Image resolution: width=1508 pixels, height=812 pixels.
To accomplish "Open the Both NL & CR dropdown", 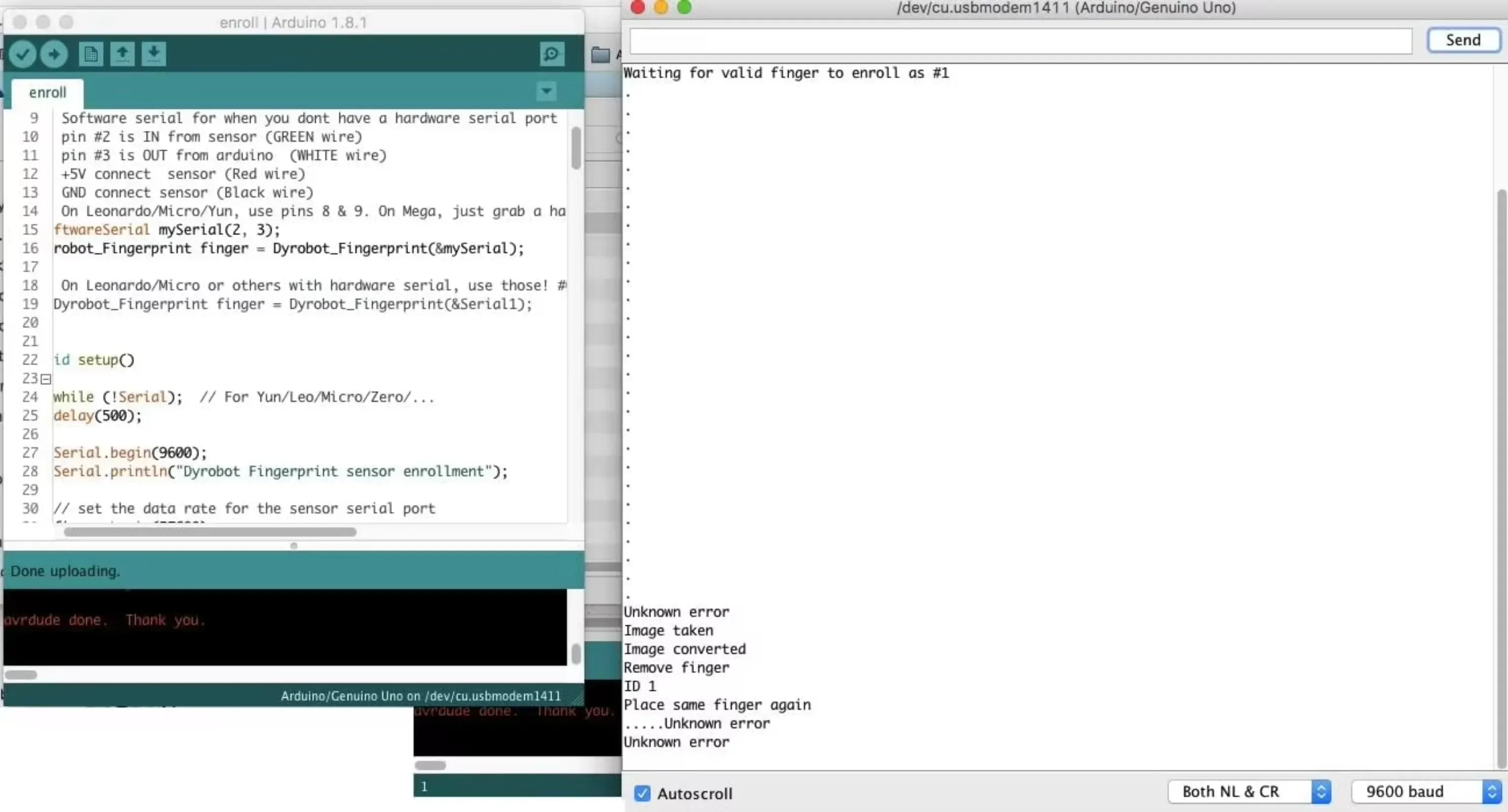I will pos(1249,792).
